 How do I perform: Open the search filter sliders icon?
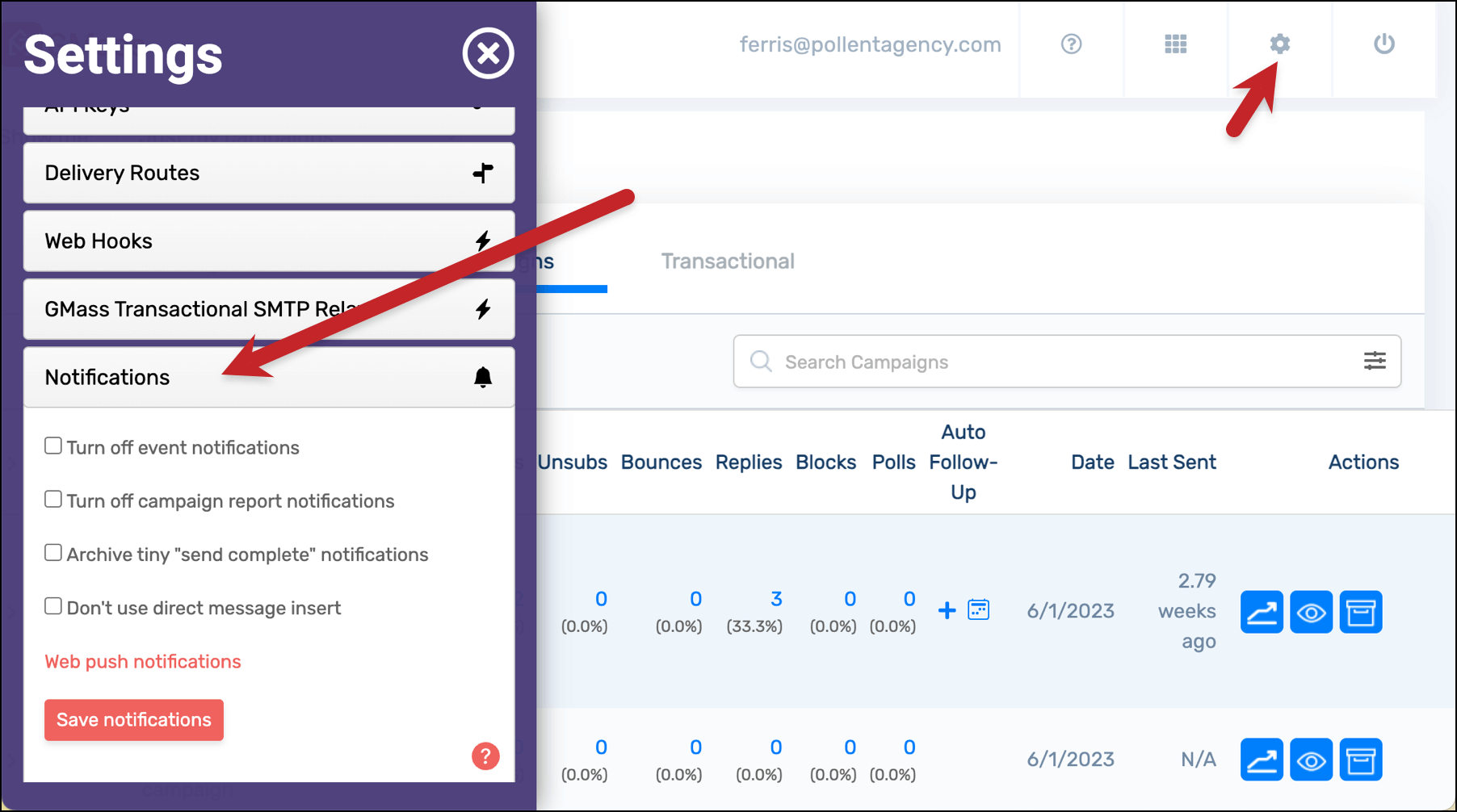1375,361
